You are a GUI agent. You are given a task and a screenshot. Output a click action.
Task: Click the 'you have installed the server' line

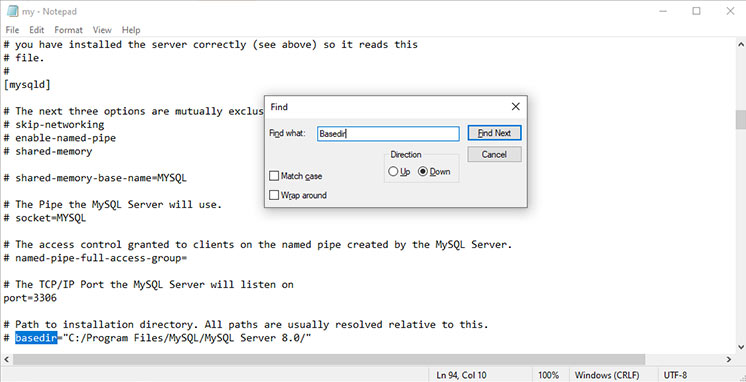tap(210, 45)
